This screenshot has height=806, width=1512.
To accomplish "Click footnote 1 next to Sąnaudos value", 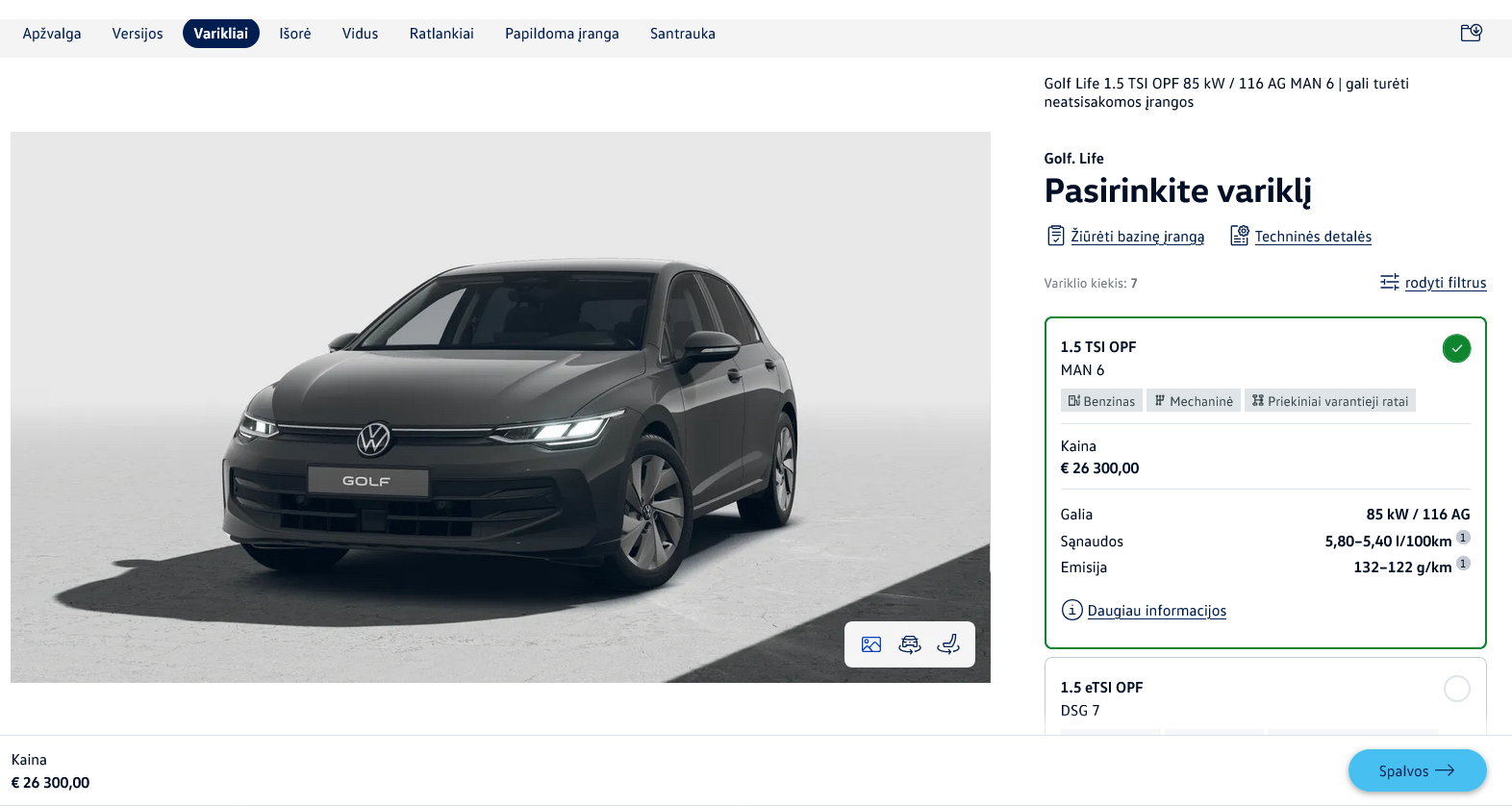I will (1463, 538).
